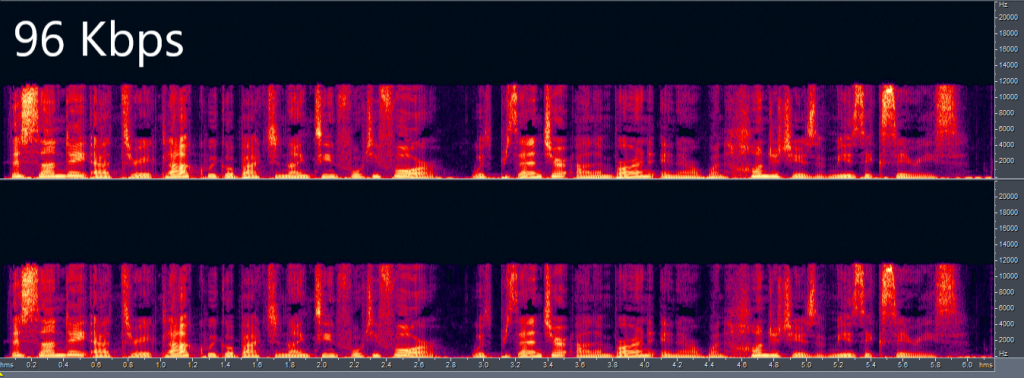The width and height of the screenshot is (1024, 378).
Task: Click the 4.0 mark on the time ruler
Action: pyautogui.click(x=645, y=364)
